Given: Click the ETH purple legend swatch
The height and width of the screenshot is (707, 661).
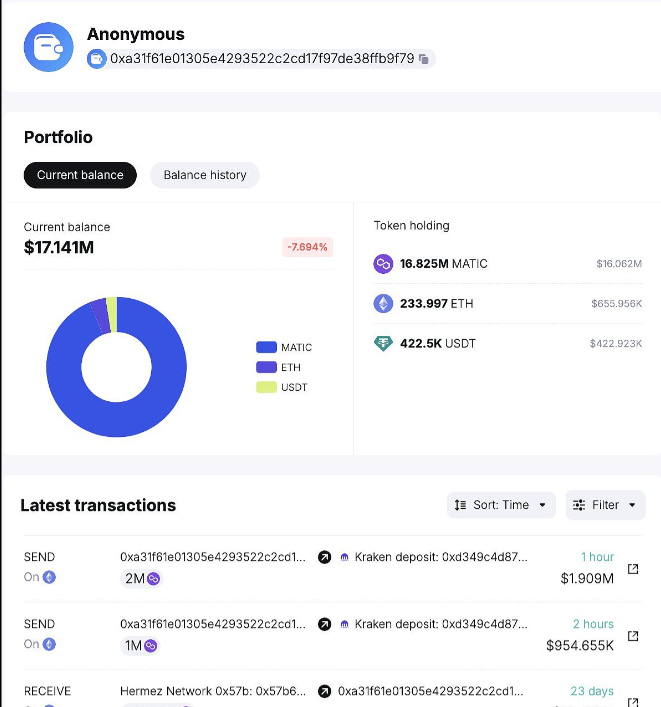Looking at the screenshot, I should pos(266,367).
